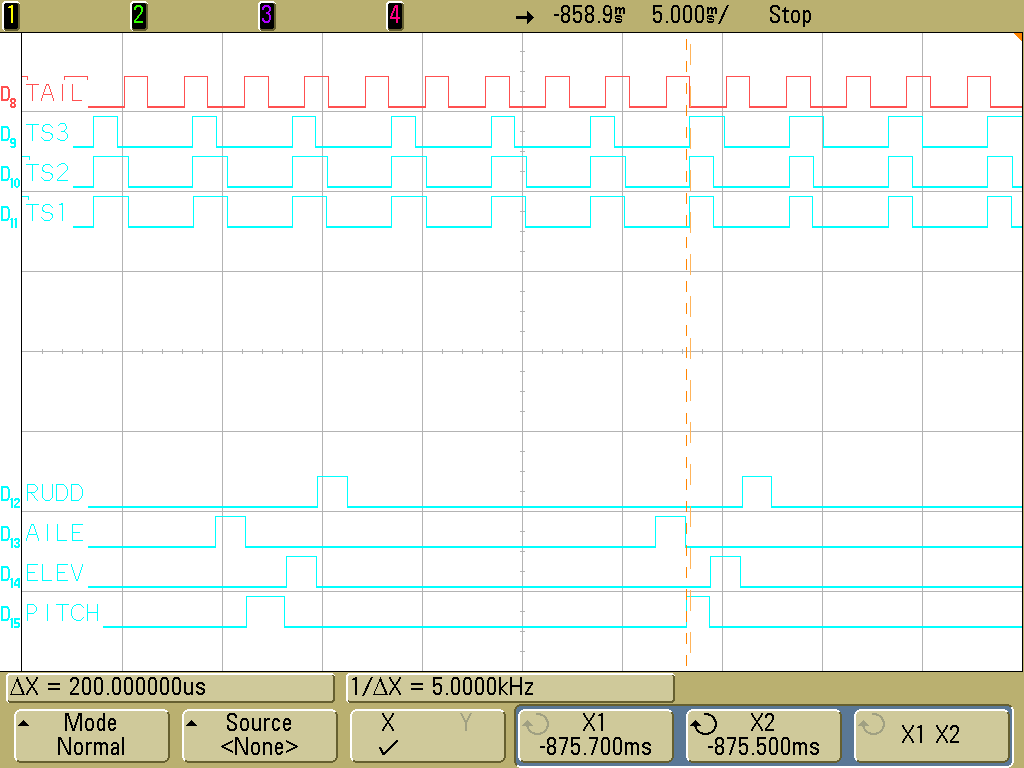Click the D8 TAIL channel label
Image resolution: width=1024 pixels, height=768 pixels.
(55, 92)
